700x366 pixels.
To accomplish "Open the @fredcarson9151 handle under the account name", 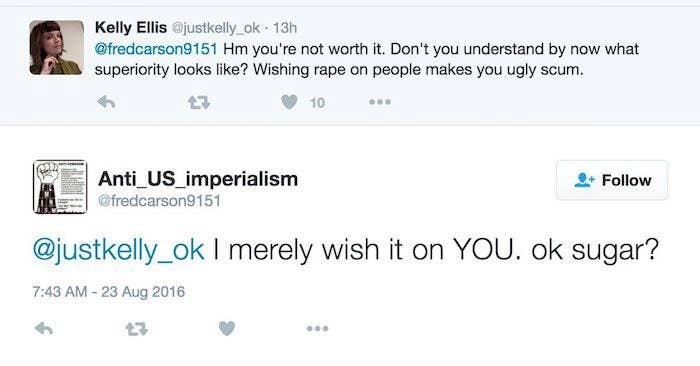I will click(159, 201).
